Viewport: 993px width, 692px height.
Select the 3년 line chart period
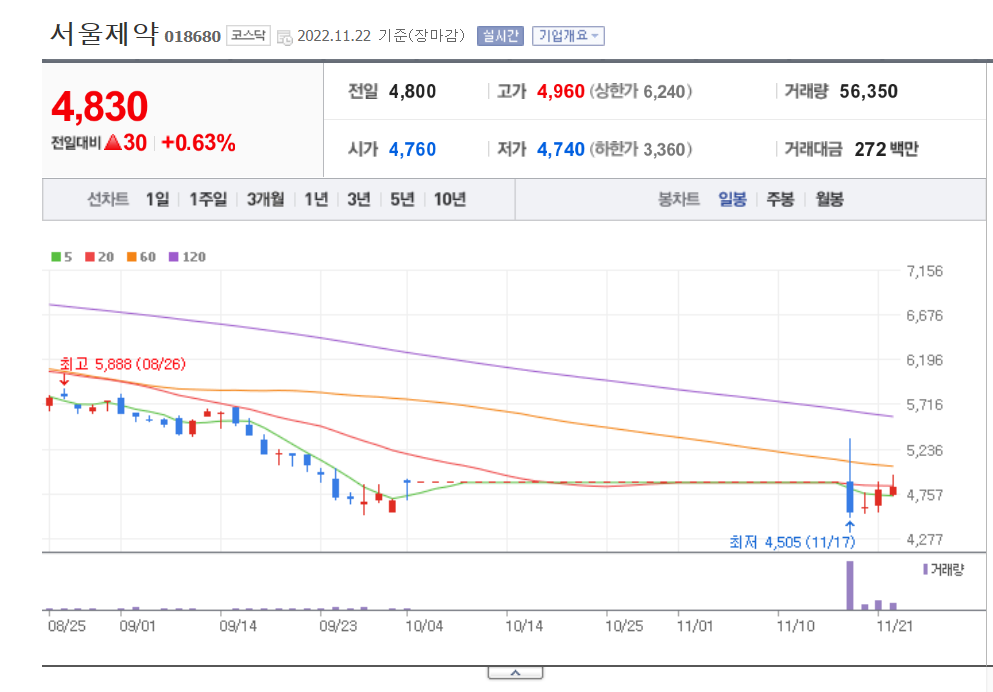click(x=358, y=199)
